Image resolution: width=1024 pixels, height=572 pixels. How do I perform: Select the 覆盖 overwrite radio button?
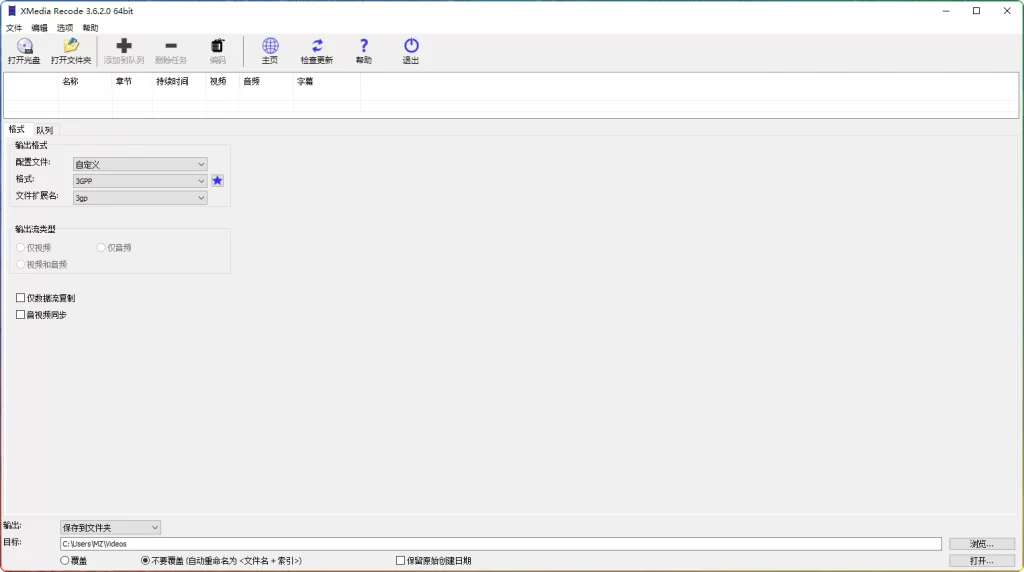click(x=65, y=560)
